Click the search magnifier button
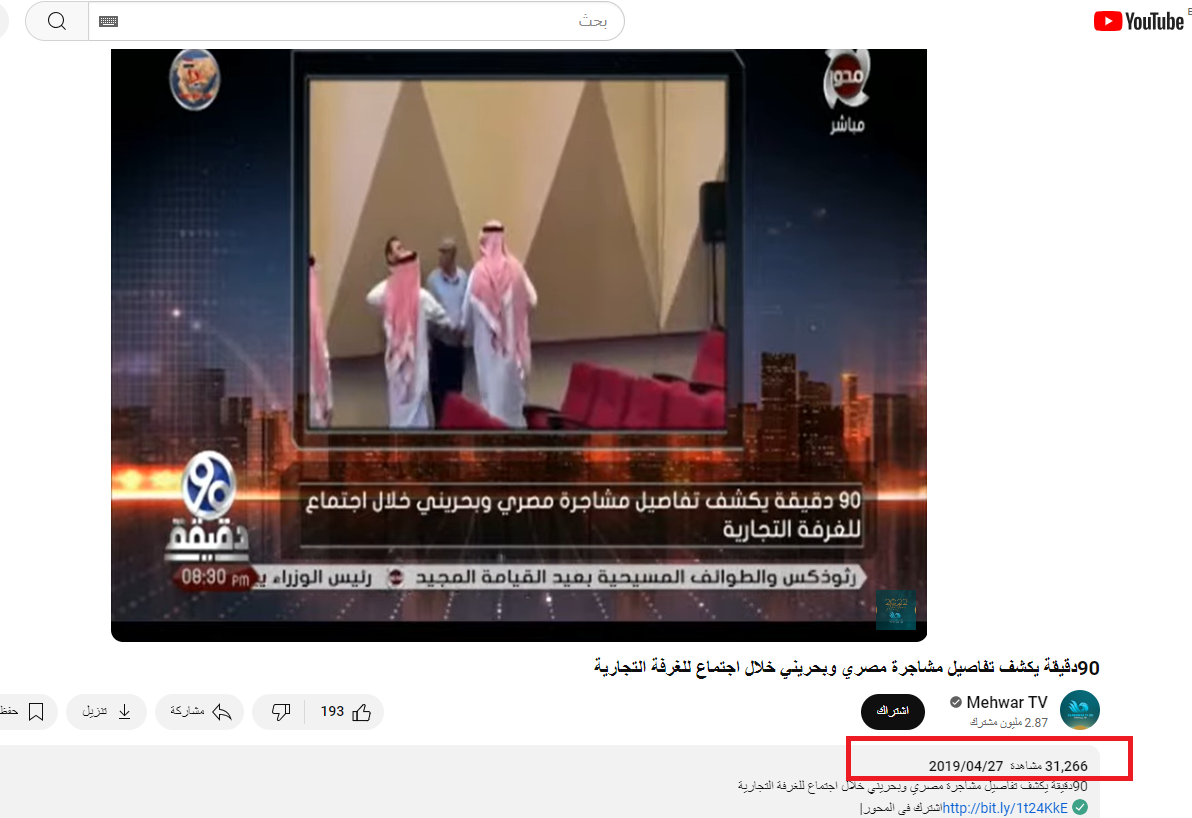Screen dimensions: 1192x818 [57, 21]
